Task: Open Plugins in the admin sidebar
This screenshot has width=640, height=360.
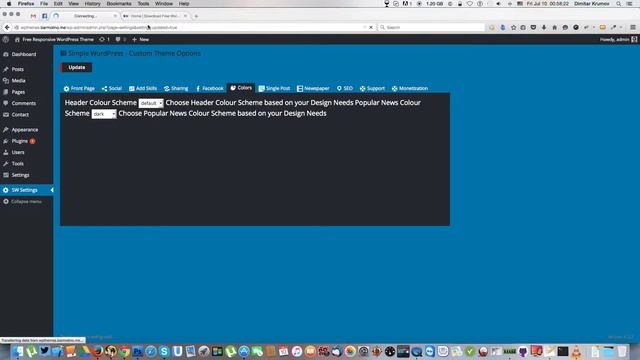Action: [19, 141]
